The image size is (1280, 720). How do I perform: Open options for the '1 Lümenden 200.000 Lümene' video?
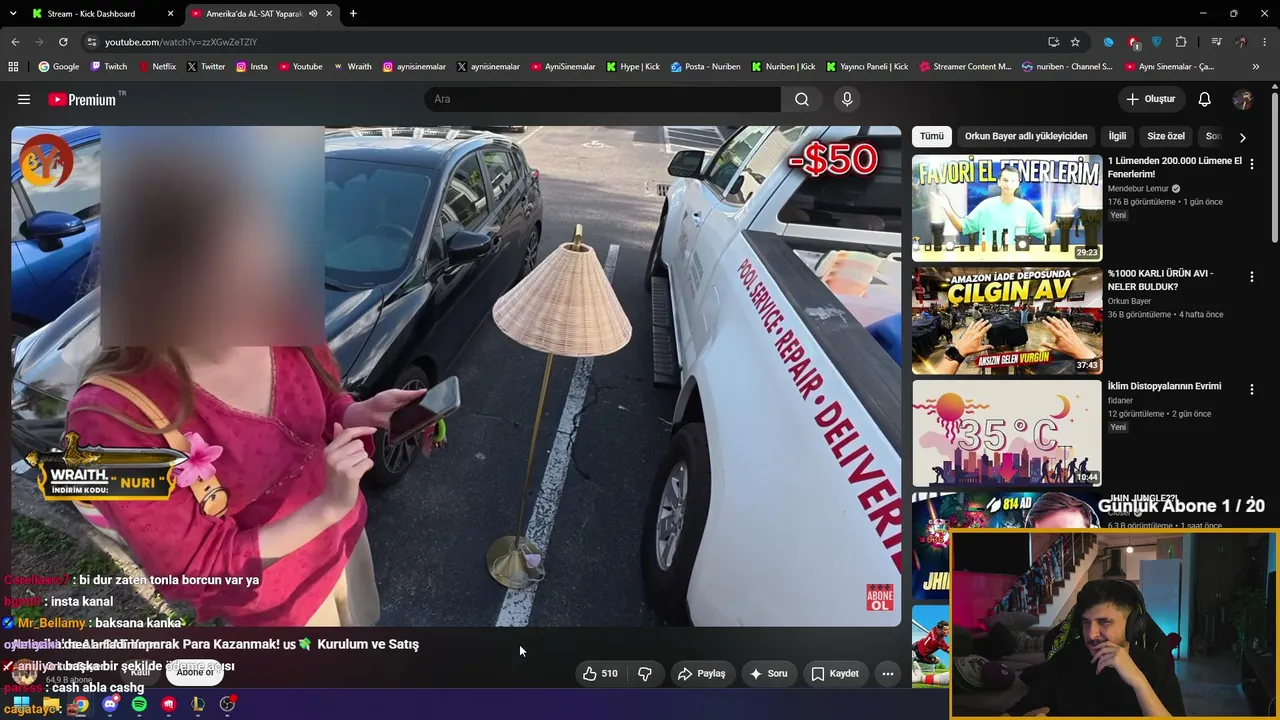click(x=1252, y=164)
